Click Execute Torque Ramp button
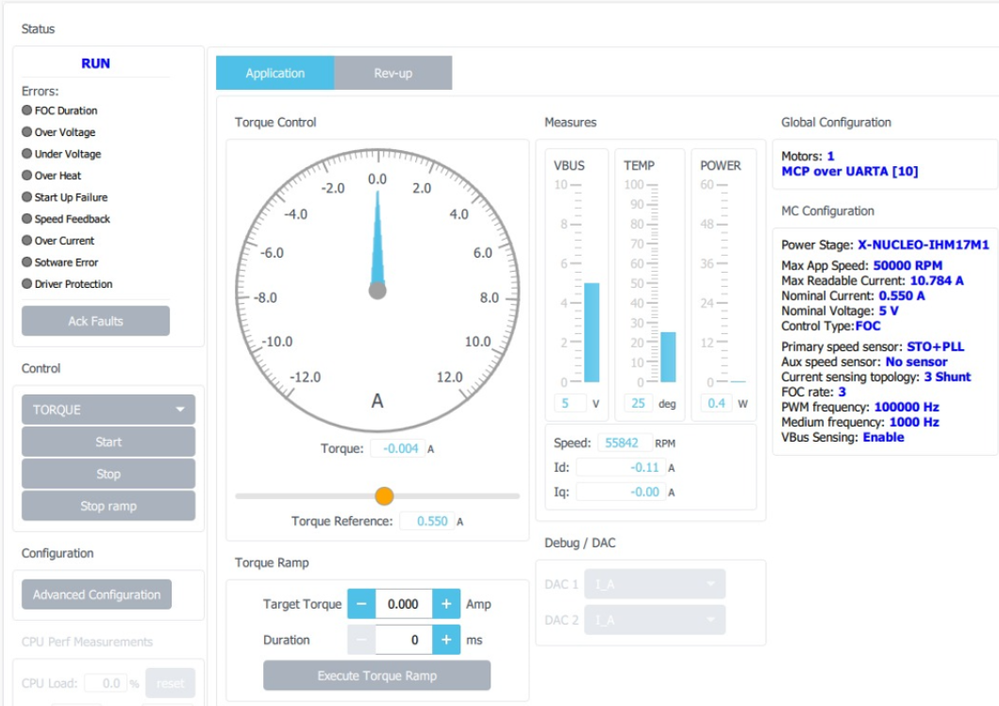The image size is (999, 706). [377, 675]
